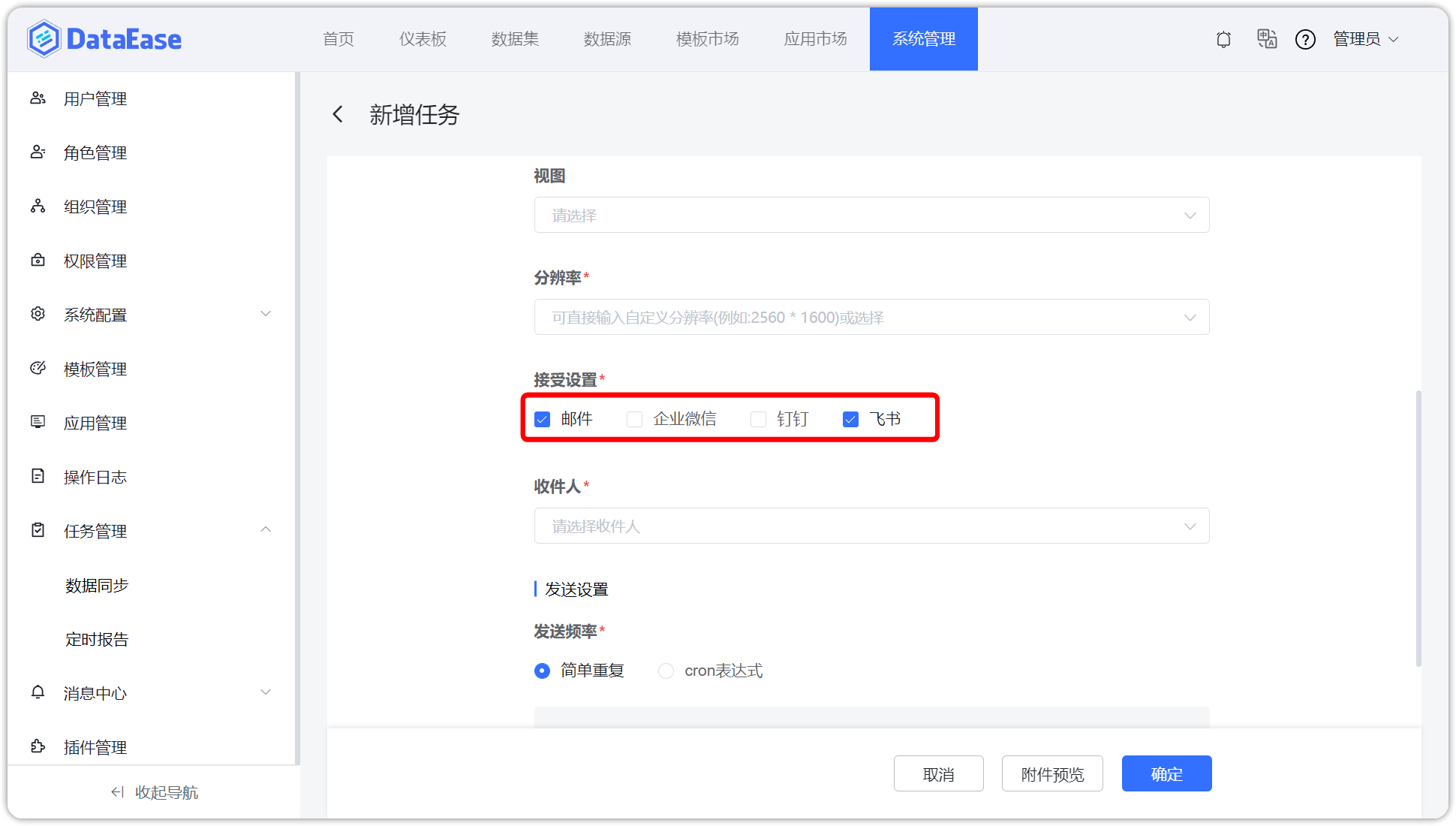Click the 收件人 recipient selector field
Viewport: 1456px width, 826px height.
tap(871, 526)
